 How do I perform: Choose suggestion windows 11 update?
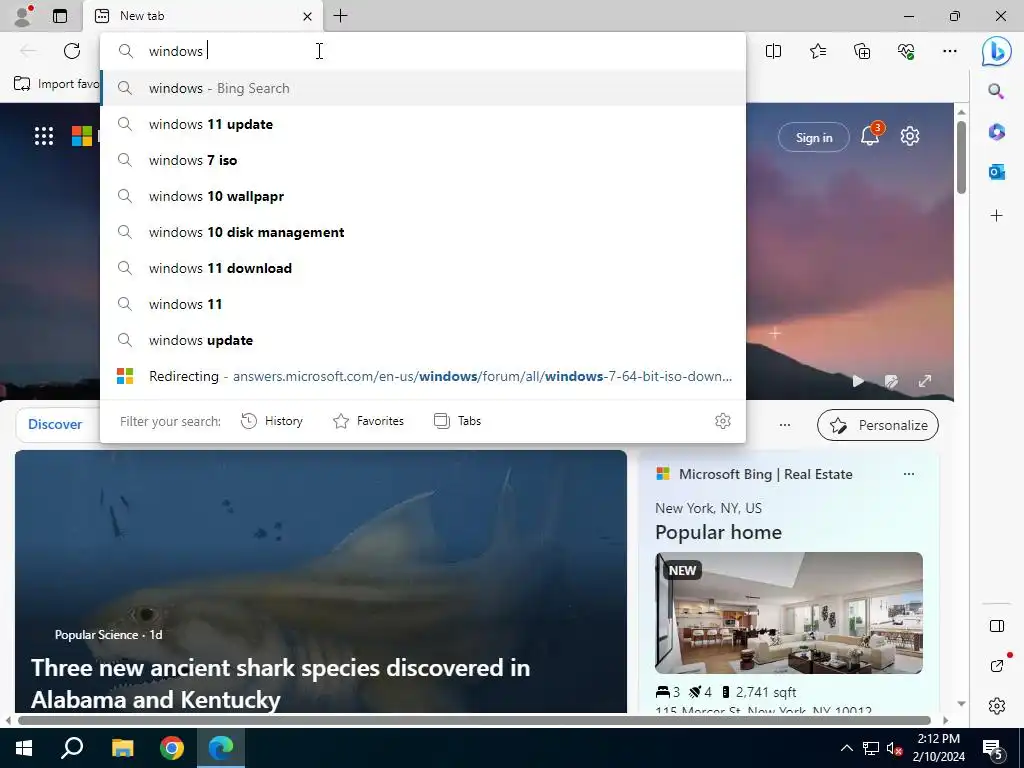[x=423, y=124]
